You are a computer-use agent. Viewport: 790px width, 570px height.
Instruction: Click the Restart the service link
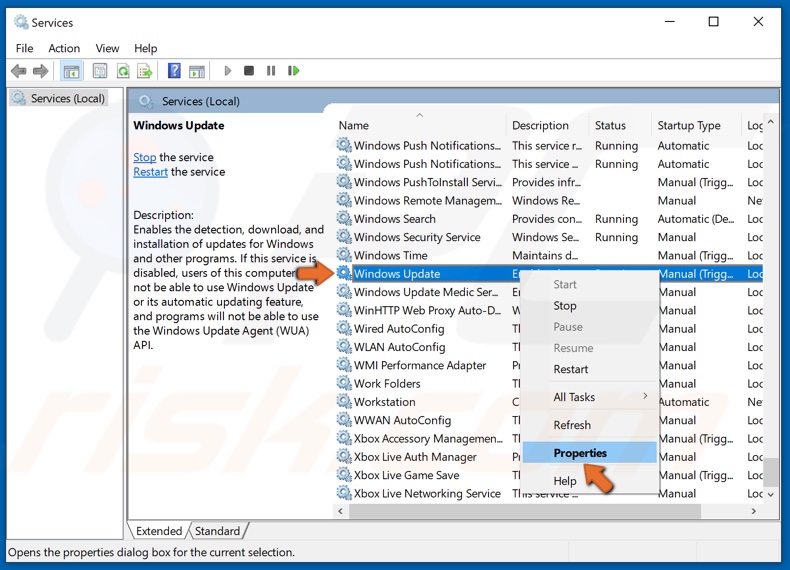click(150, 172)
